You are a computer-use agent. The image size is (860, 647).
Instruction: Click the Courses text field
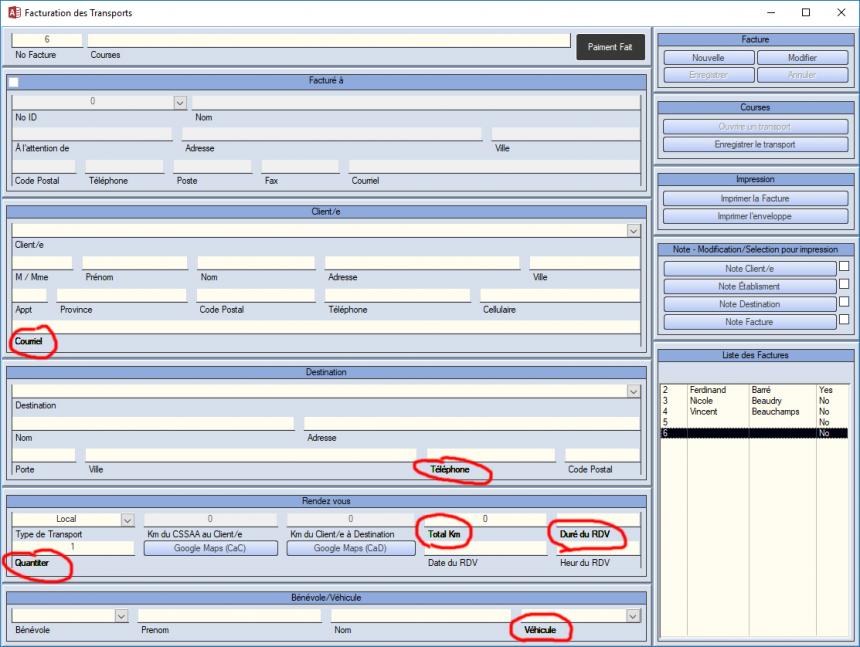[x=328, y=40]
